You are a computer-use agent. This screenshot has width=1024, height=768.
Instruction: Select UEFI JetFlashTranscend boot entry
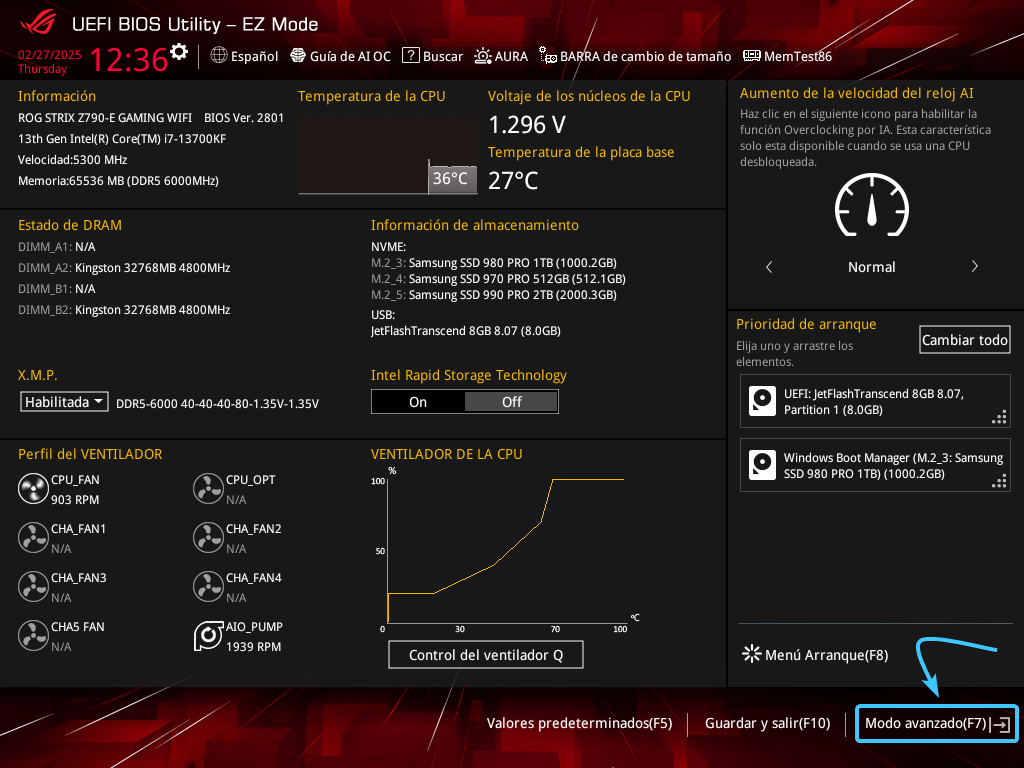point(874,402)
